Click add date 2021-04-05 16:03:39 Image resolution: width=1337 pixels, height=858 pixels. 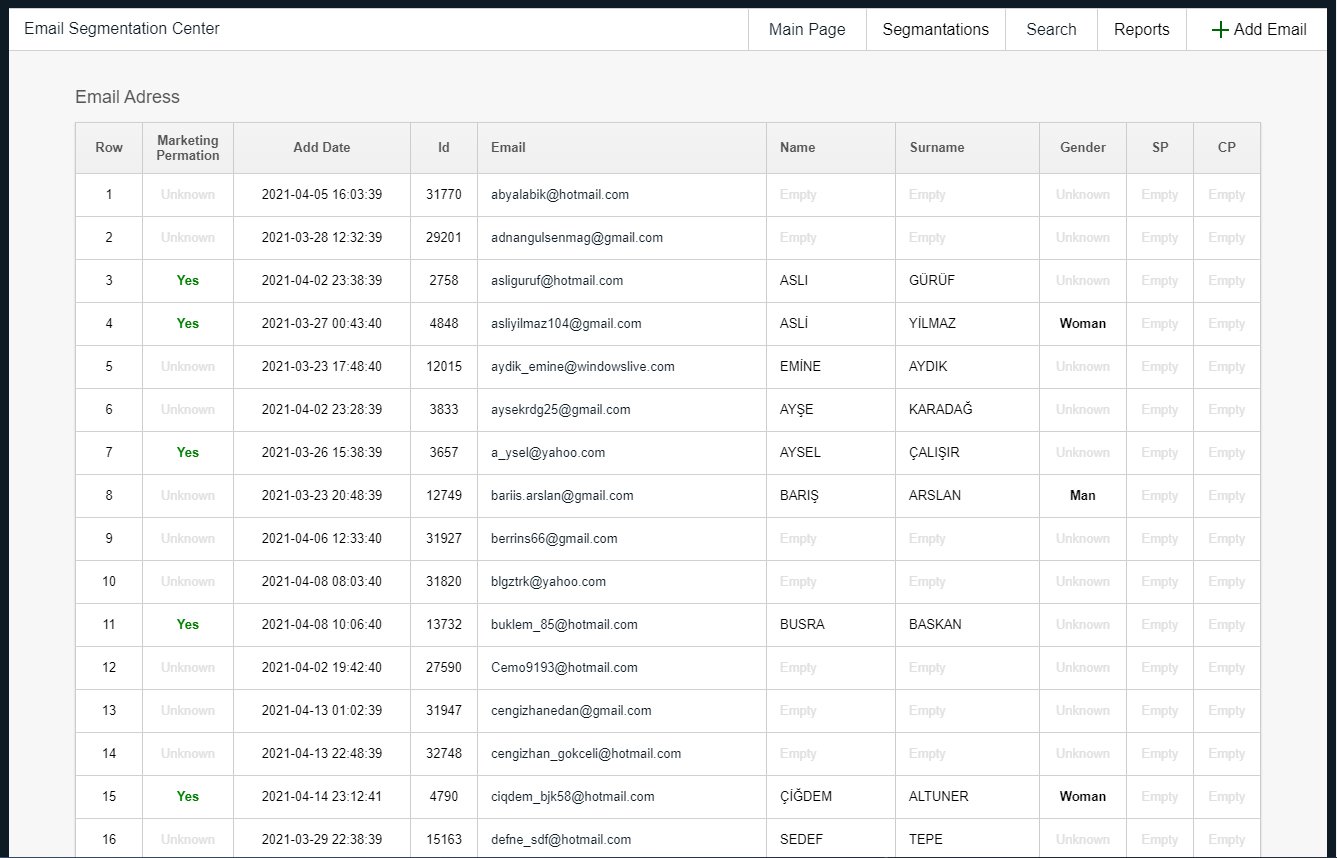click(322, 195)
